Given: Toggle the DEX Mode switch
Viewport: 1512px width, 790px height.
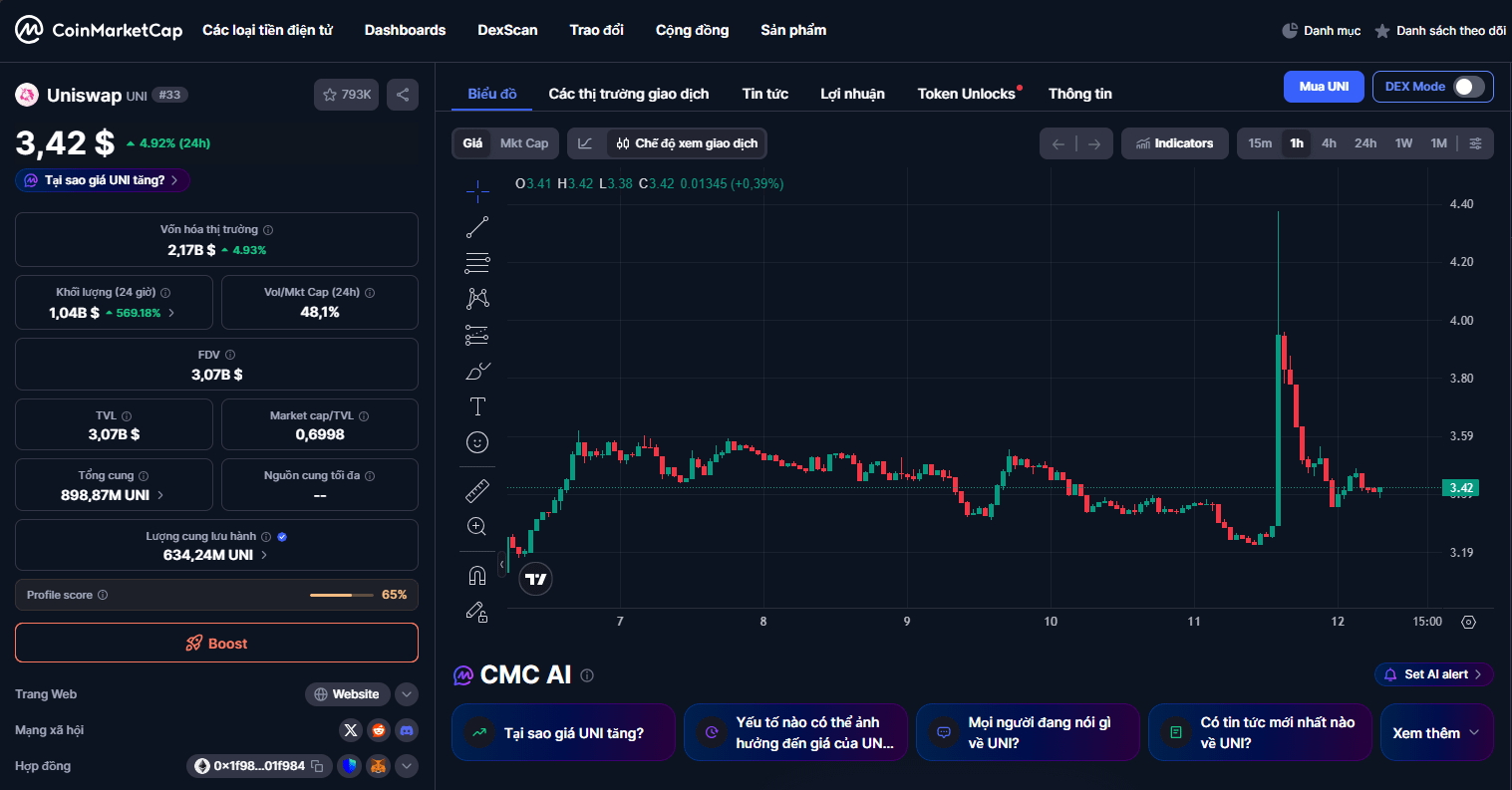Looking at the screenshot, I should (x=1469, y=87).
